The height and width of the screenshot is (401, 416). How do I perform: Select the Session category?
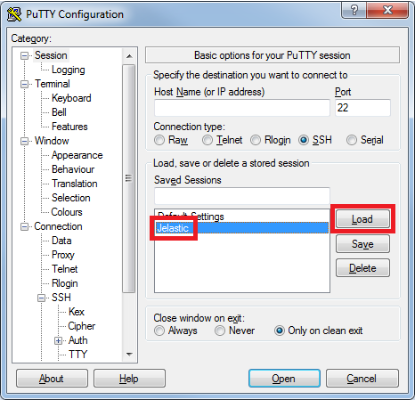click(51, 55)
